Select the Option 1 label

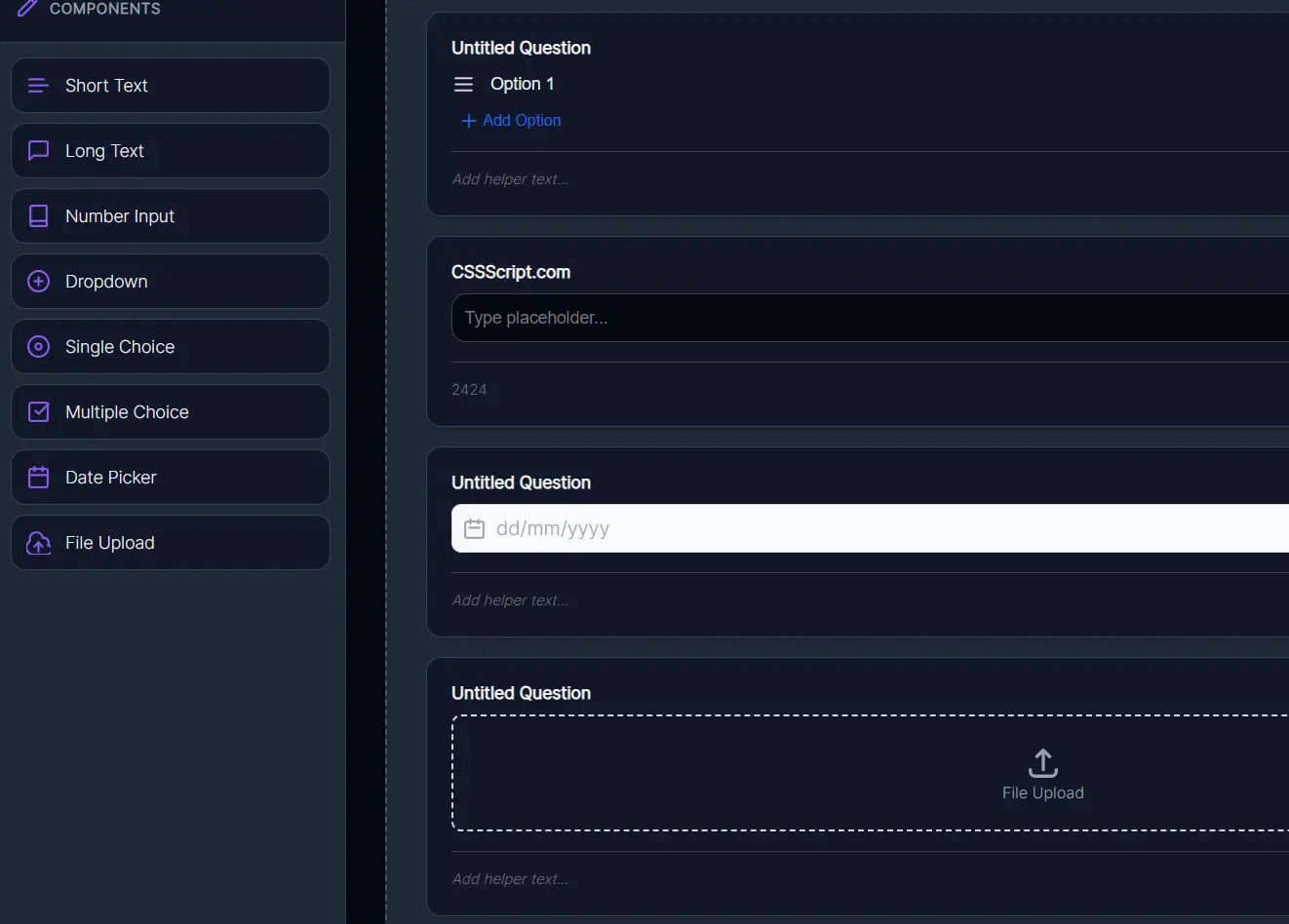[x=523, y=84]
